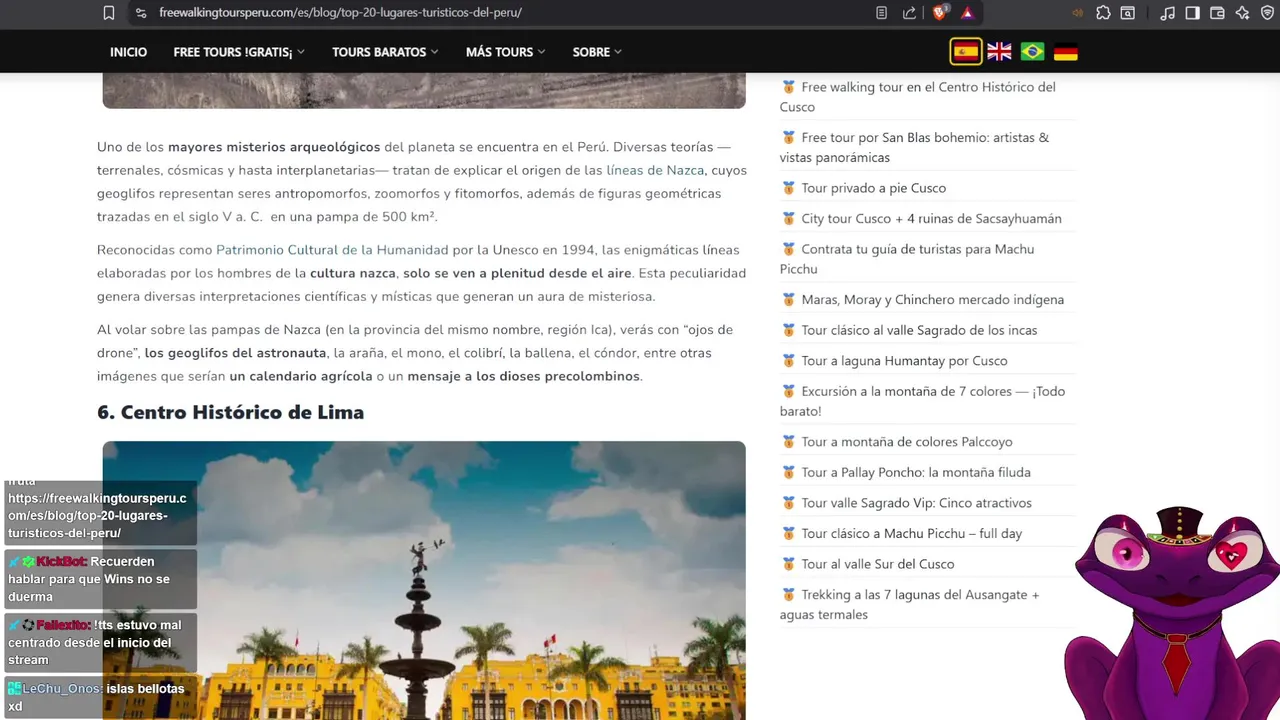Screen dimensions: 1280x720
Task: Click LeChu_Onos 'islas bellotas xd' chat message
Action: pyautogui.click(x=100, y=697)
